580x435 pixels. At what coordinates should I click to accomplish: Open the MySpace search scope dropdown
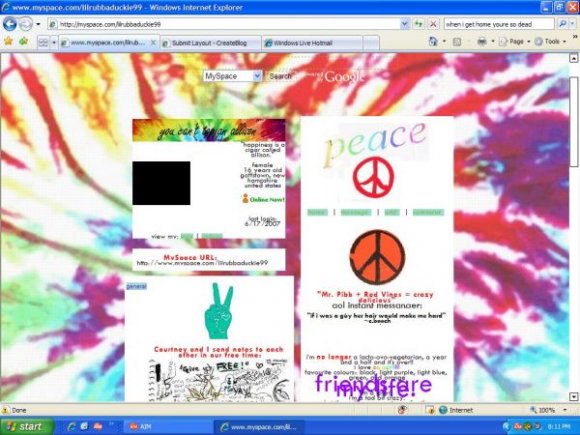[x=232, y=76]
